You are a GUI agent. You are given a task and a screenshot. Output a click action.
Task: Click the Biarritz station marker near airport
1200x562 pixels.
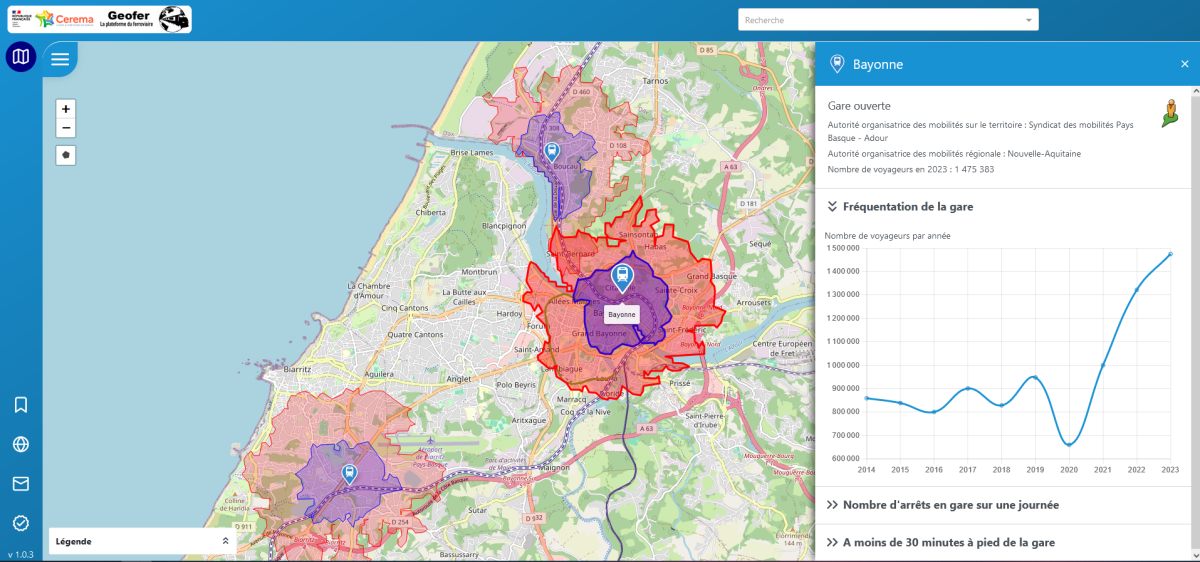pos(349,473)
